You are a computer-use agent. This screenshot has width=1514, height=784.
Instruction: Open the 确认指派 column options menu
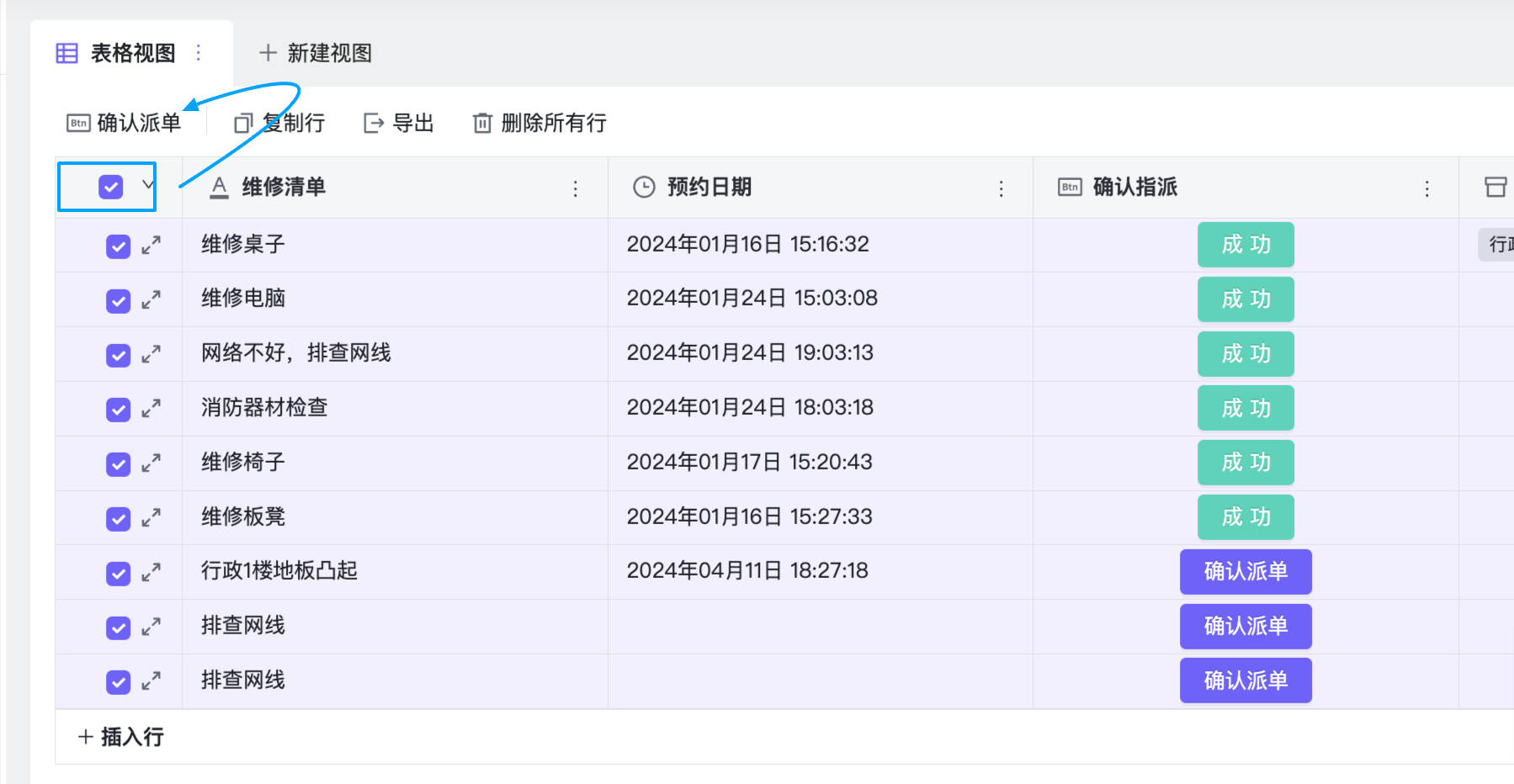coord(1426,188)
